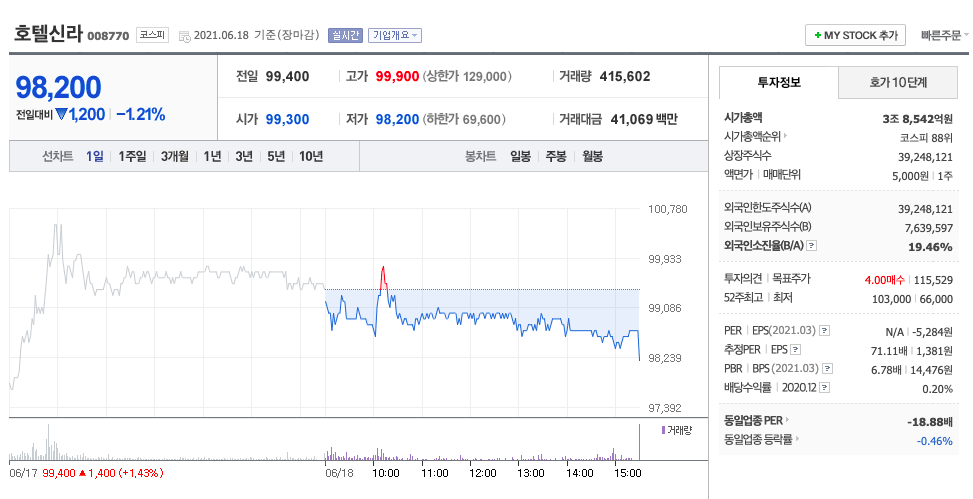Select the 1년 line chart period

click(x=212, y=156)
